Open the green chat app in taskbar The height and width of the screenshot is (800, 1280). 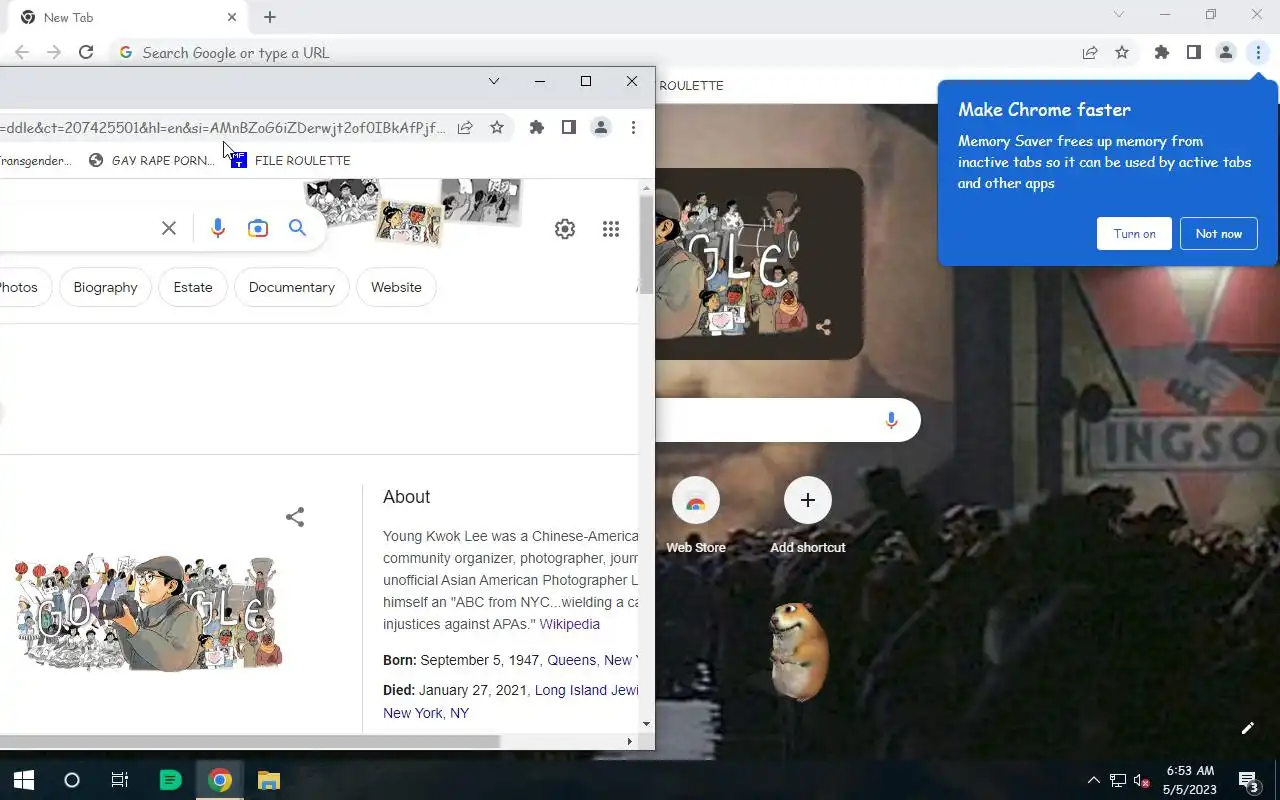tap(171, 780)
